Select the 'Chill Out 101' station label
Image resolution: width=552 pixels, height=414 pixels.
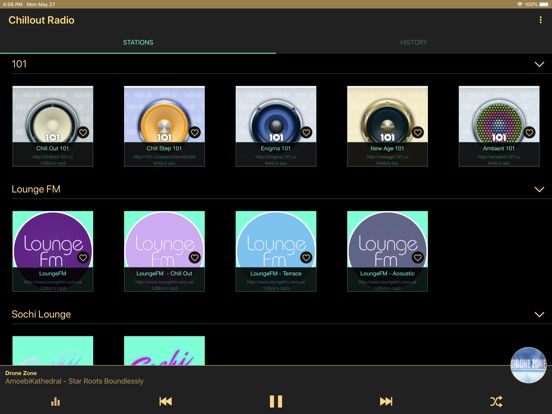[52, 149]
